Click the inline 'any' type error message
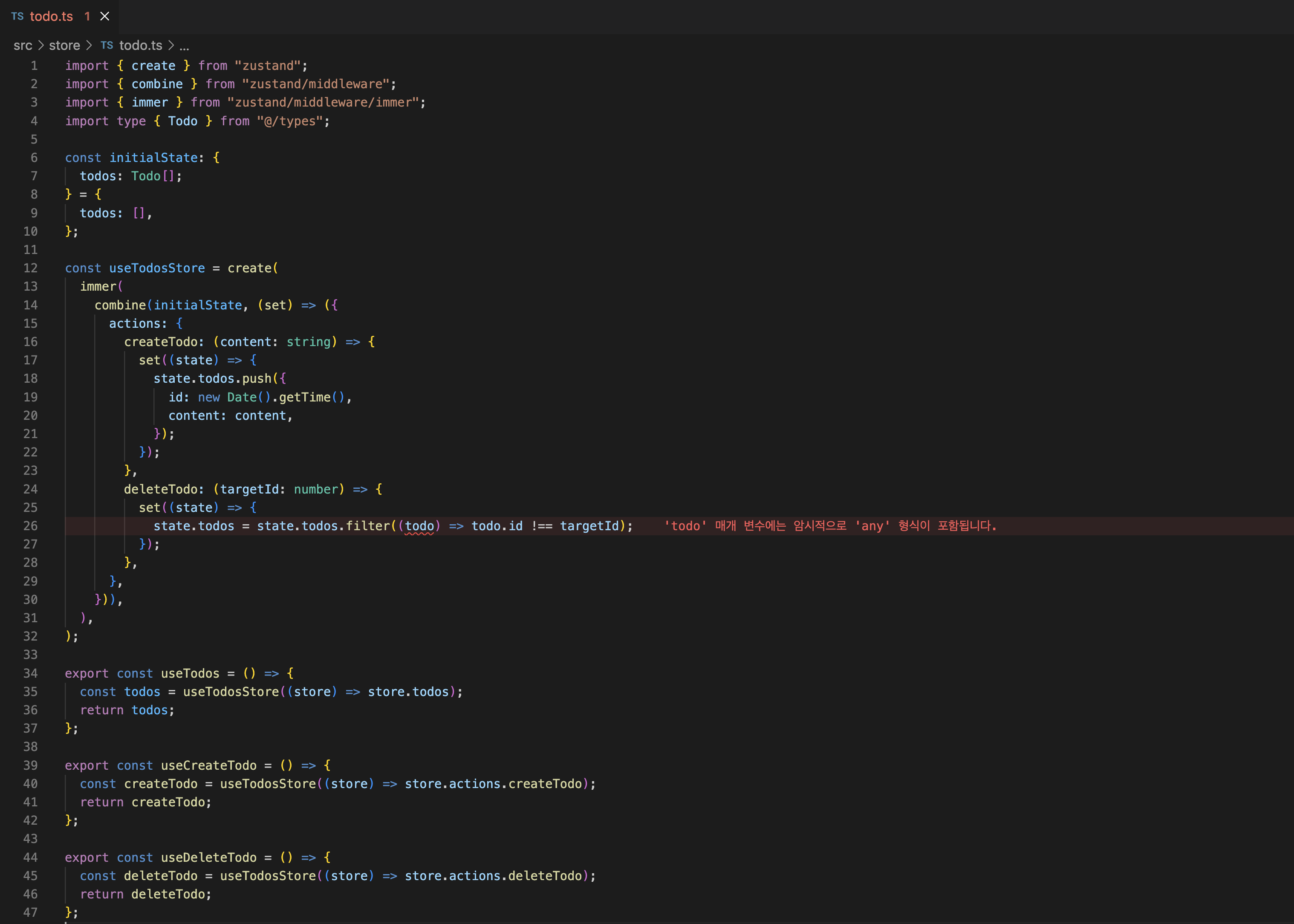Image resolution: width=1294 pixels, height=924 pixels. click(x=830, y=526)
